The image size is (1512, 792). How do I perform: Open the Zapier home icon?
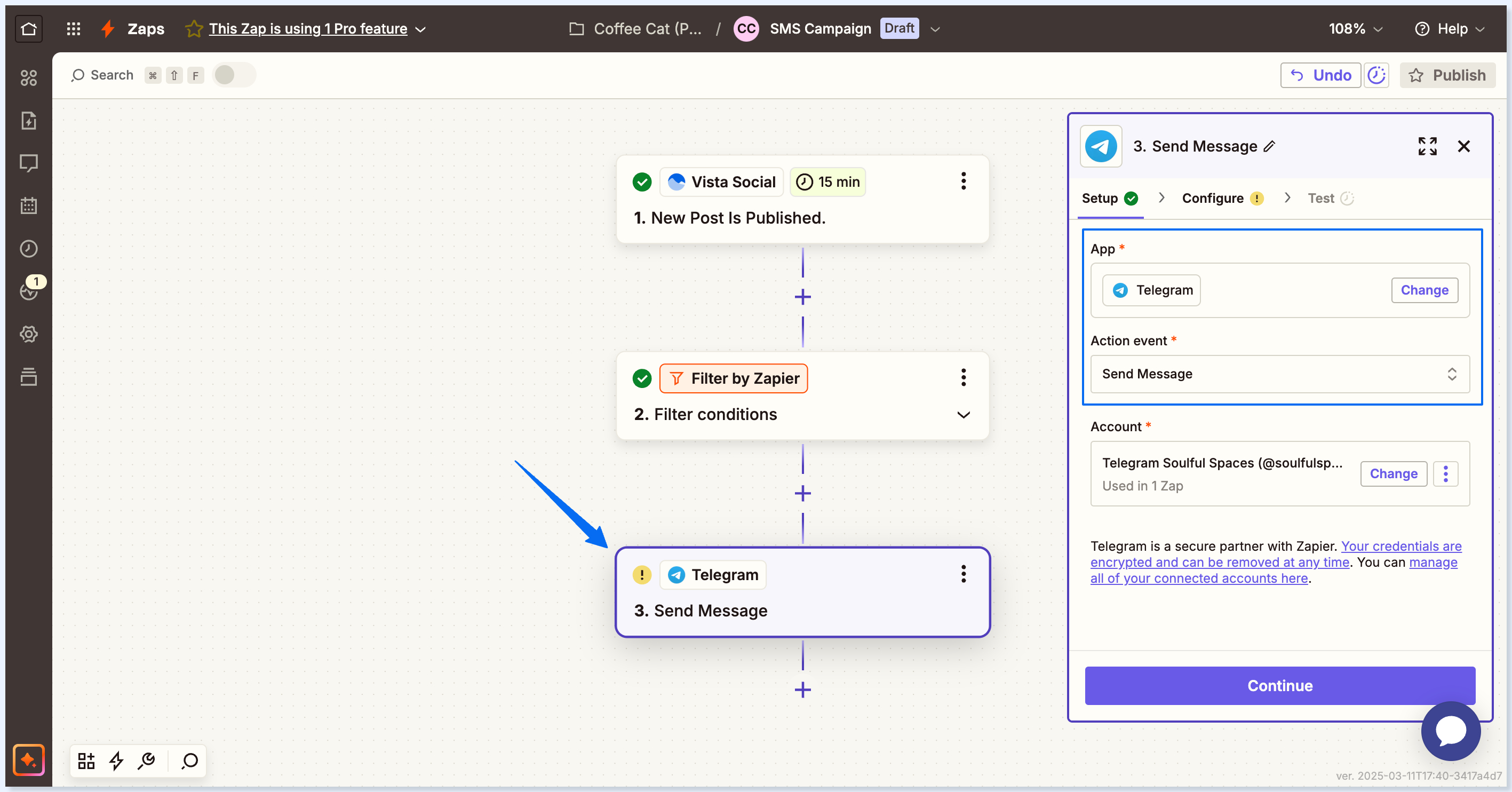[29, 28]
